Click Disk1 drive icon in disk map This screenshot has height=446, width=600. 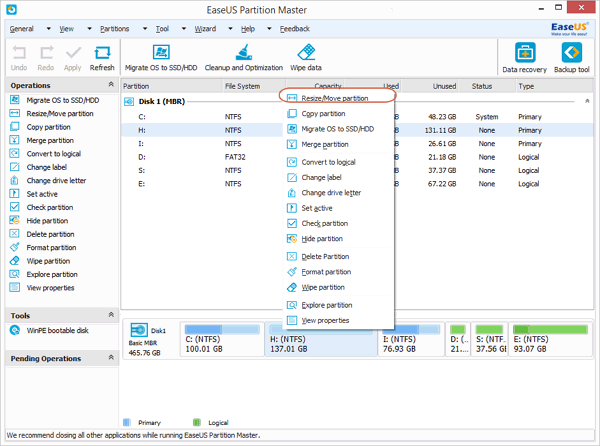139,330
